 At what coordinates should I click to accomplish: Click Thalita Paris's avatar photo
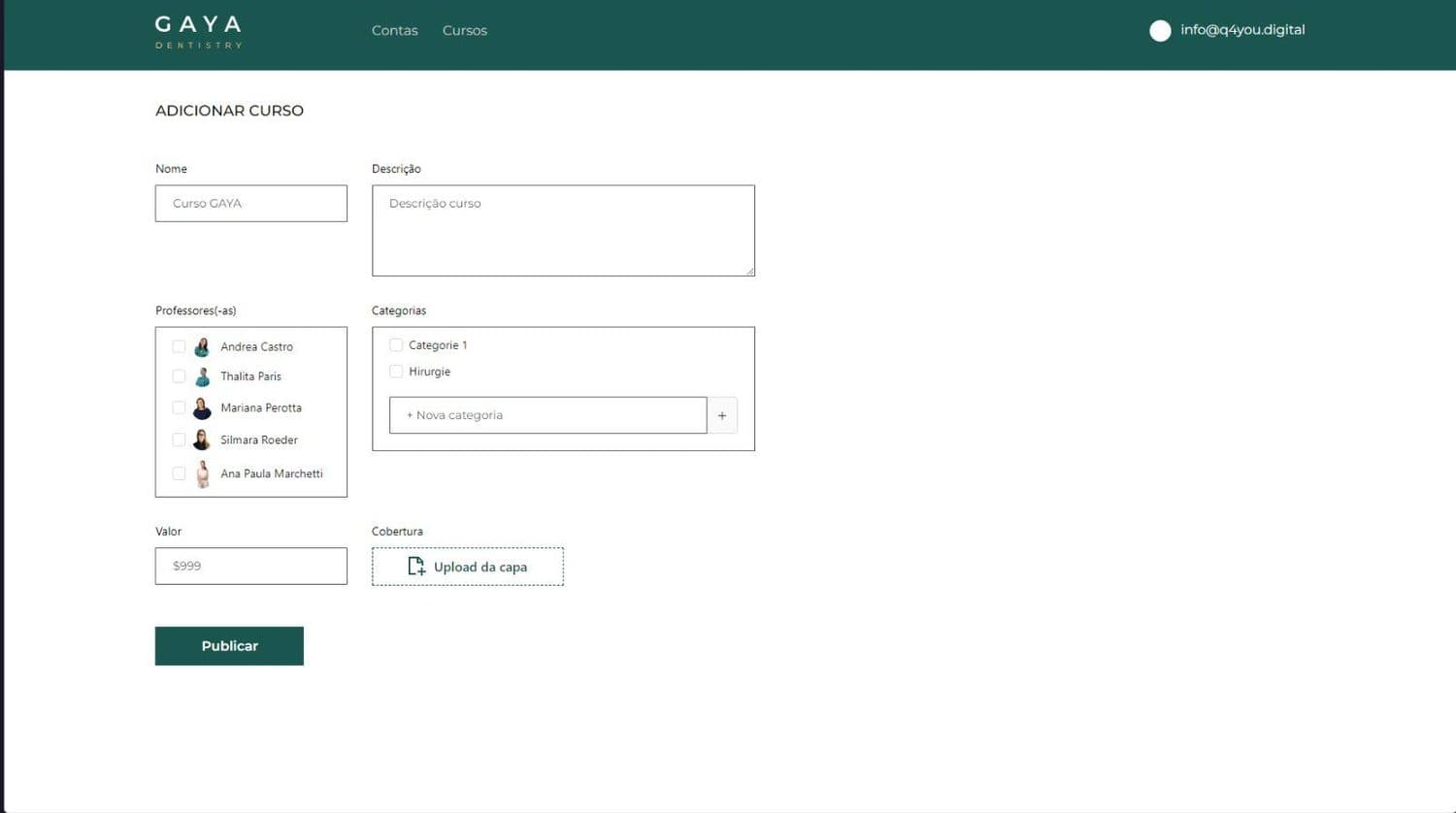(x=202, y=377)
